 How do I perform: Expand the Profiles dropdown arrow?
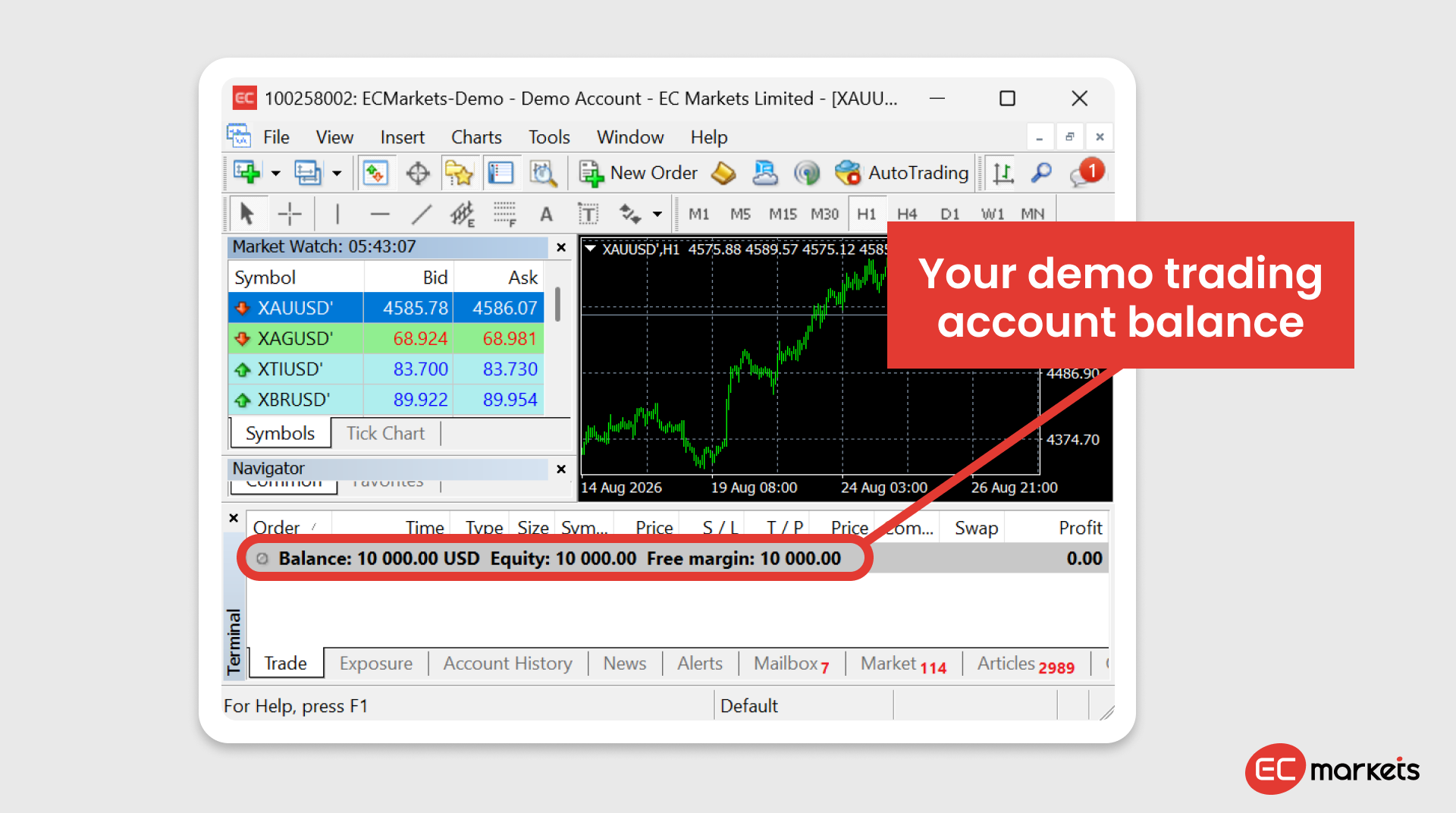point(337,174)
